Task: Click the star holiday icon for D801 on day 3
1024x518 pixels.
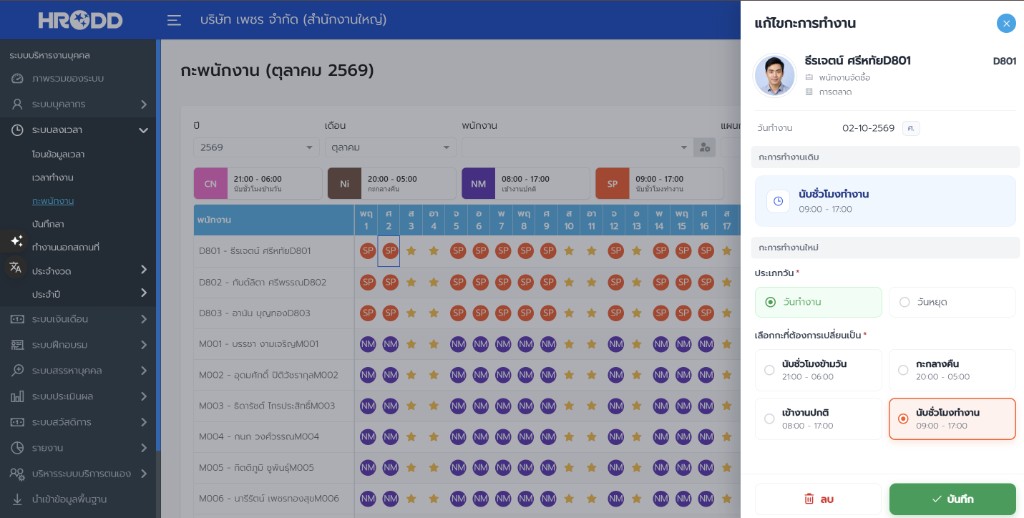Action: 411,251
